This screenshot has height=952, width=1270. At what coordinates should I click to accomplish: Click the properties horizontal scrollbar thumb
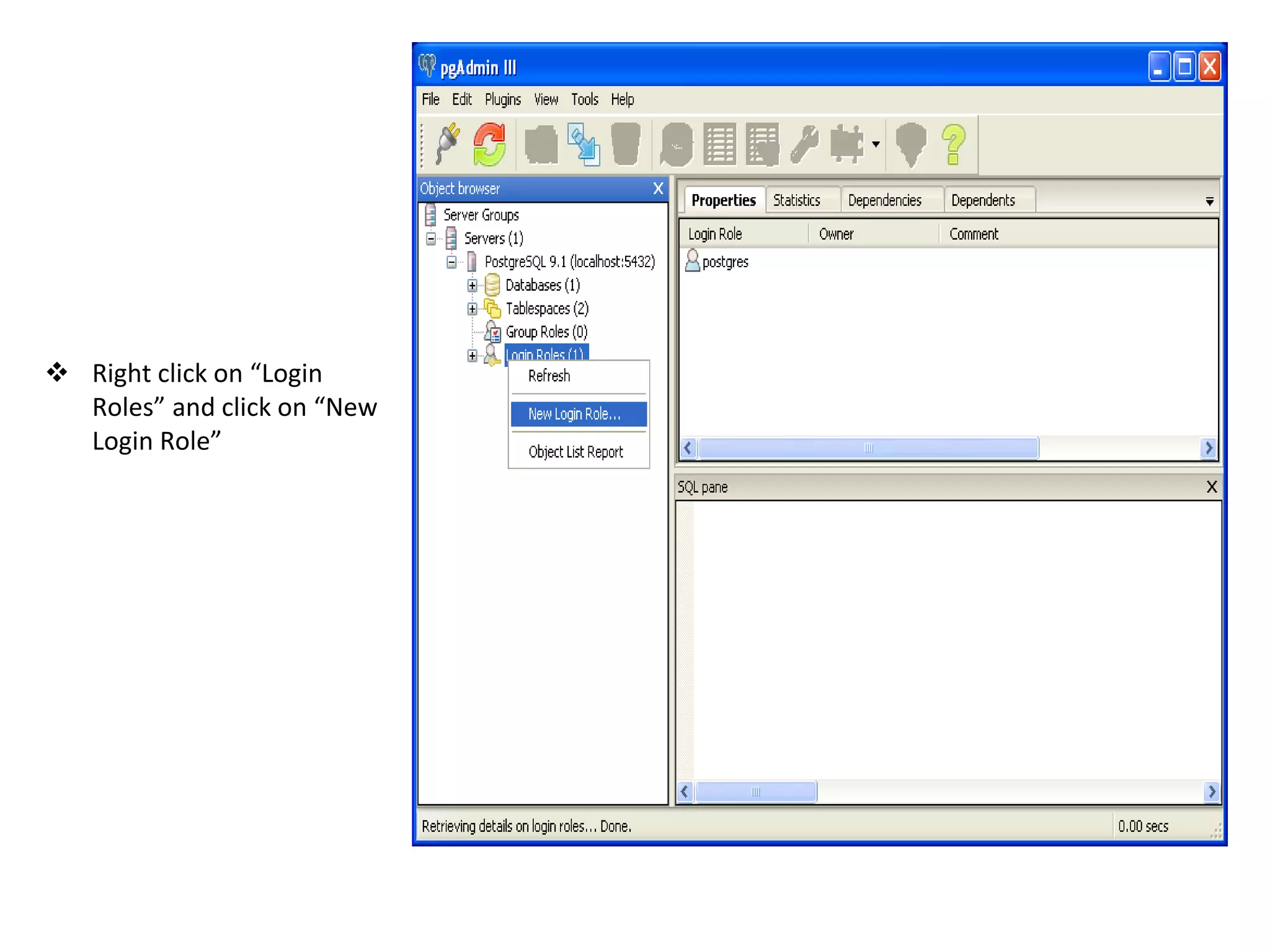click(x=868, y=448)
